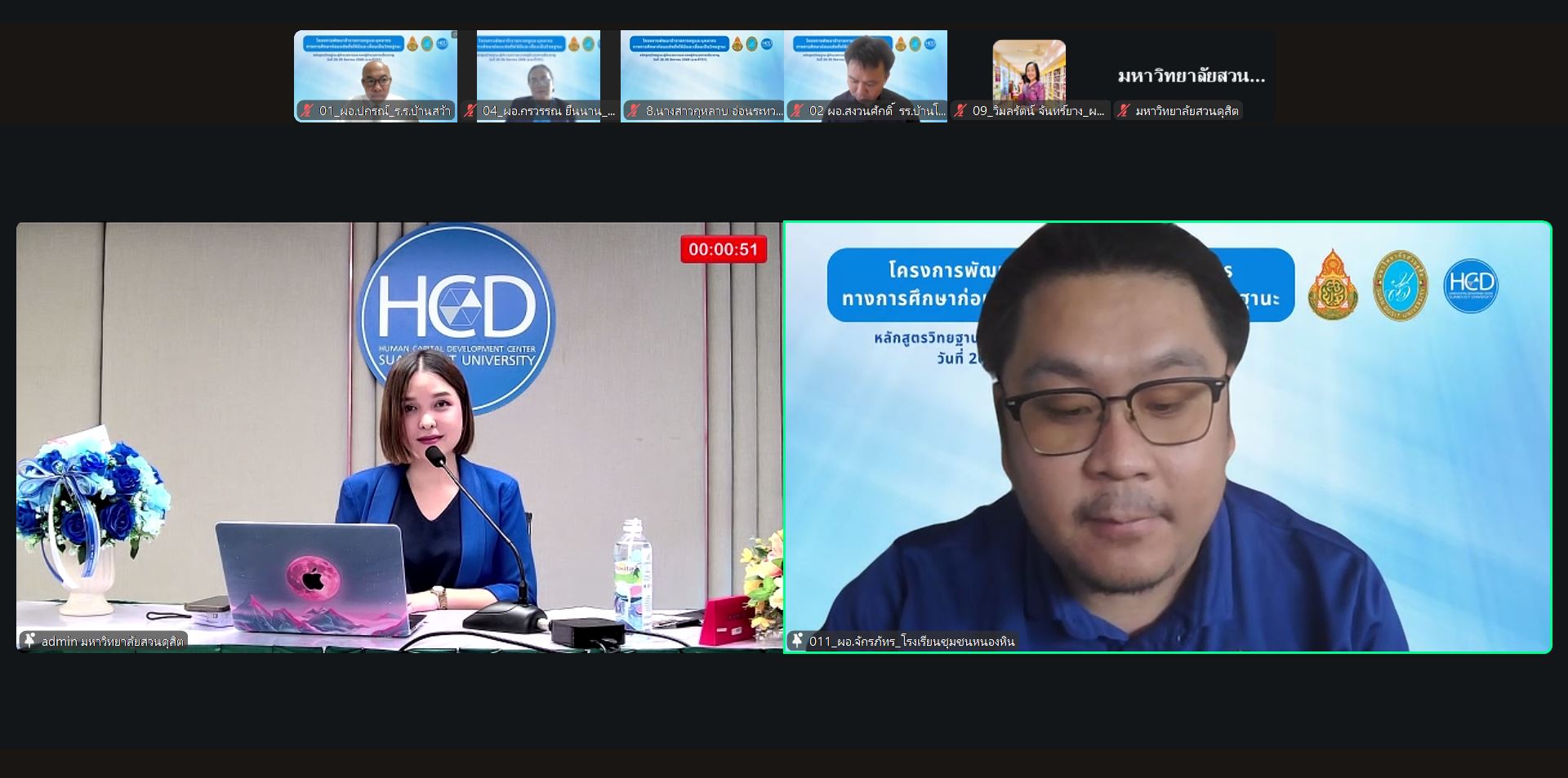Click muted mic icon of 01_ผอ.ปกรณ์

pos(307,111)
